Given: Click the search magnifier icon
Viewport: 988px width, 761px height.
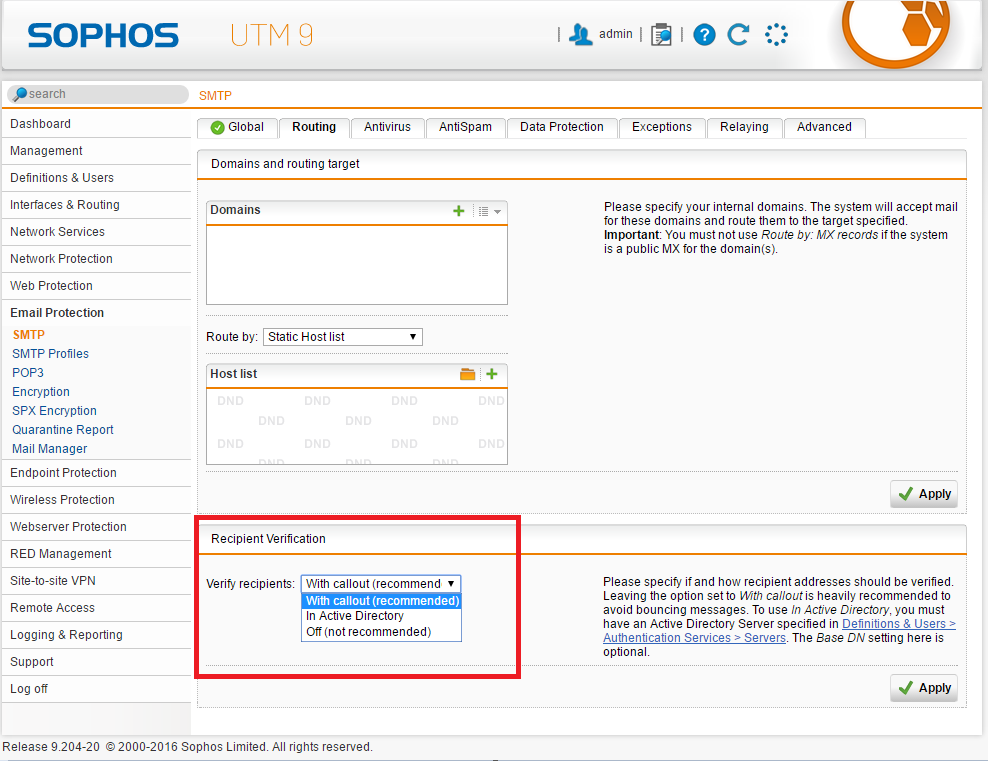Looking at the screenshot, I should coord(20,94).
